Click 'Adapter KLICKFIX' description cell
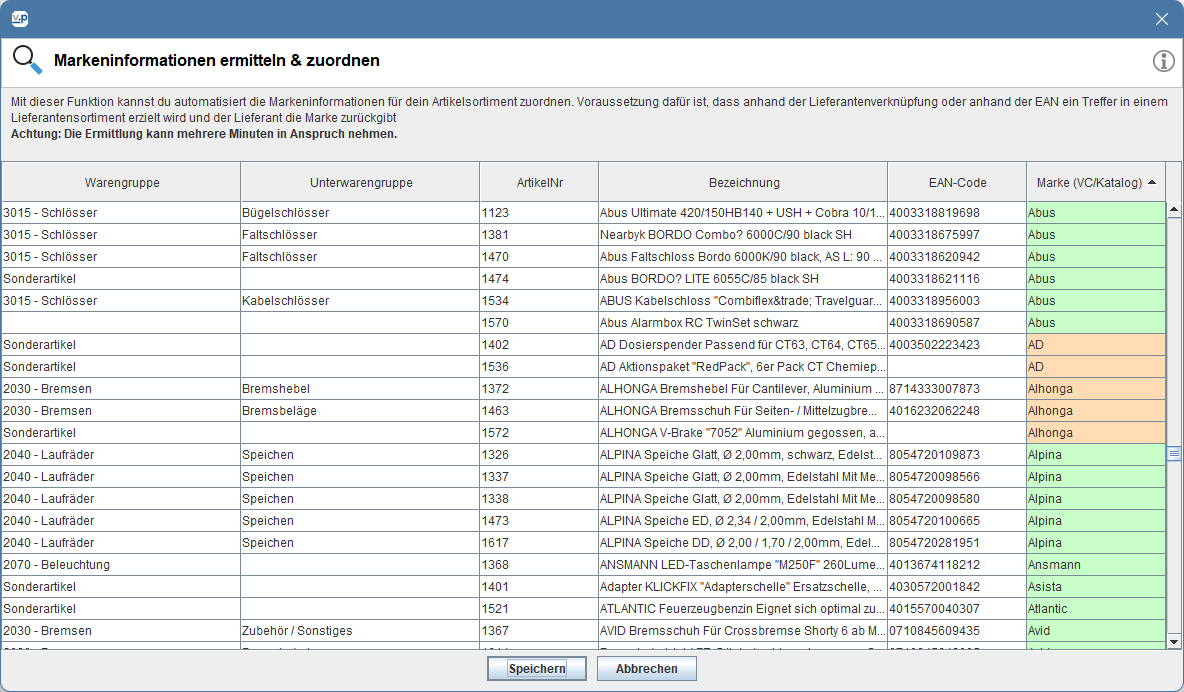 (x=743, y=586)
